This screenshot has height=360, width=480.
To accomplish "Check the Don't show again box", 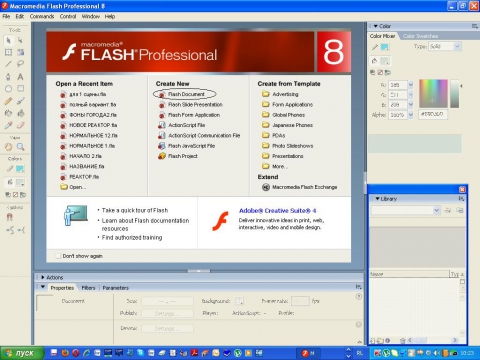I will coord(58,256).
